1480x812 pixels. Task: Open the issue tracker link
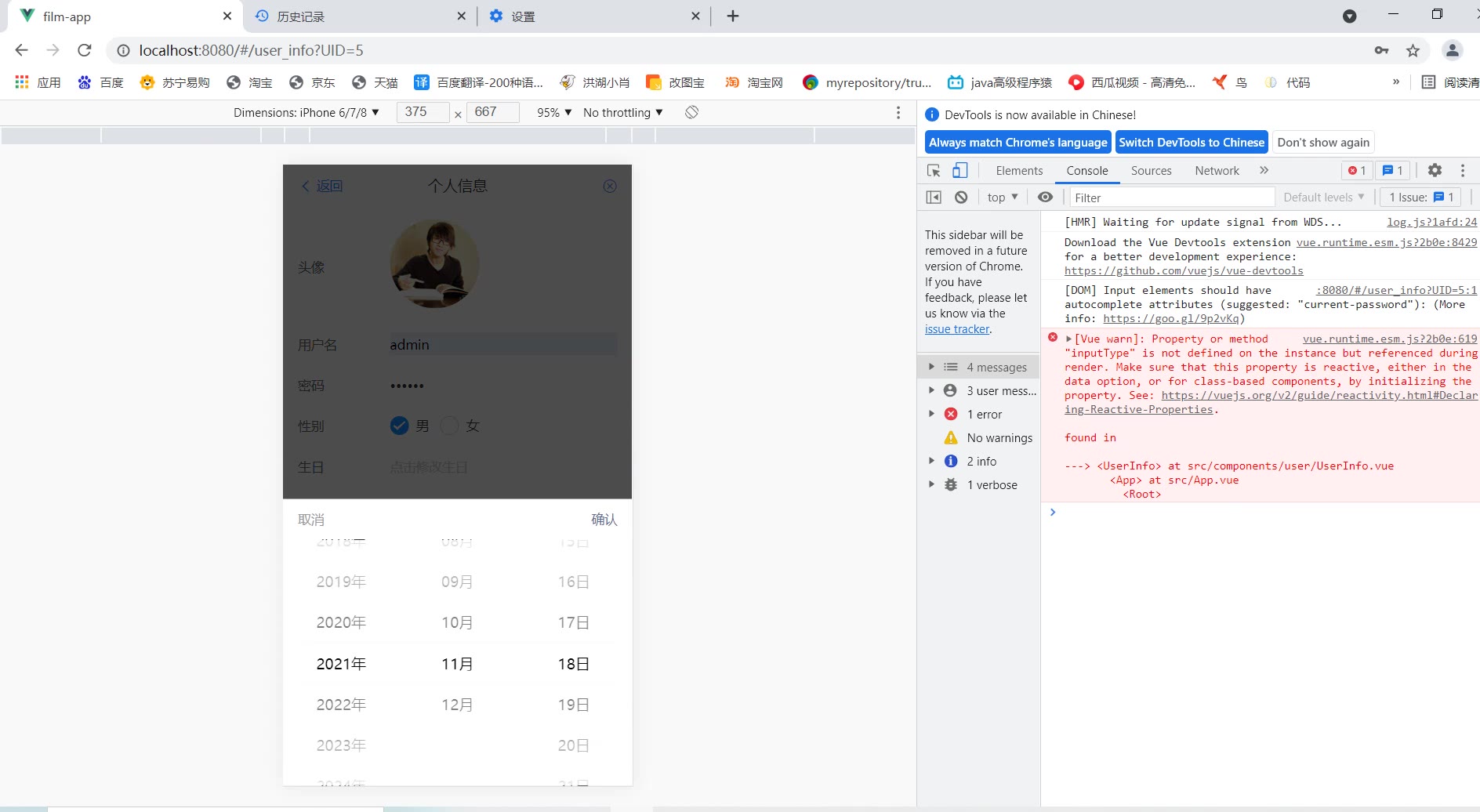pos(957,329)
